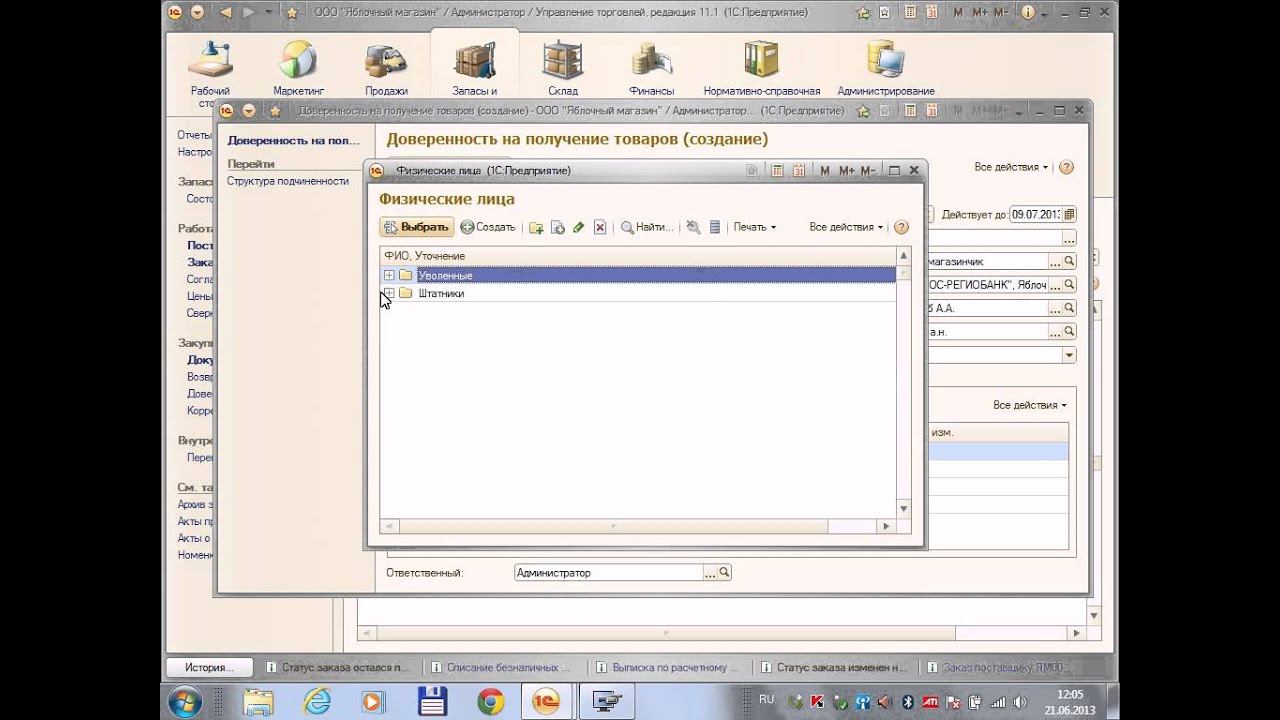Open Windows Start menu
This screenshot has width=1280, height=720.
[186, 702]
